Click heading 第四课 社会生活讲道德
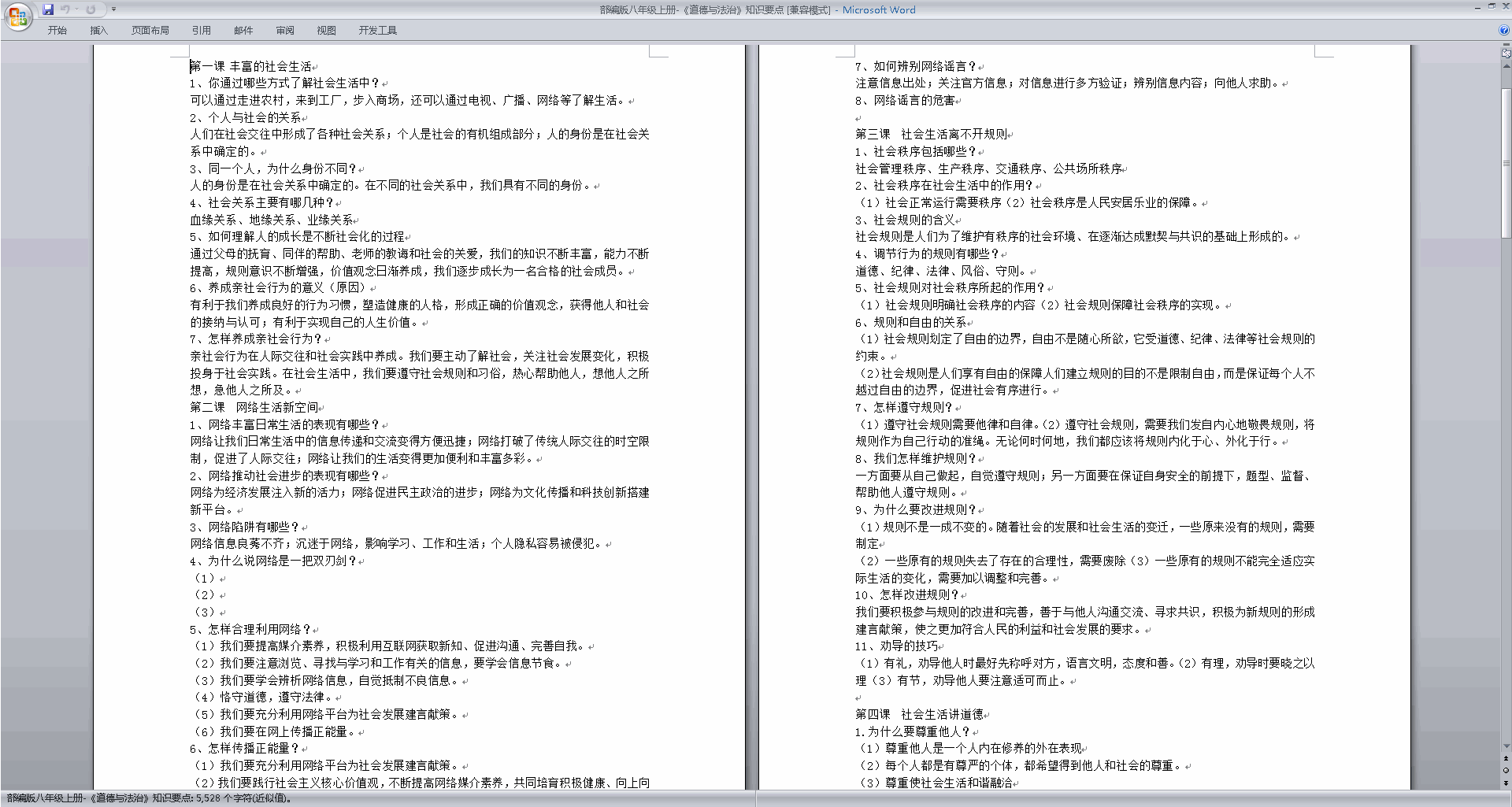The image size is (1512, 807). click(919, 714)
